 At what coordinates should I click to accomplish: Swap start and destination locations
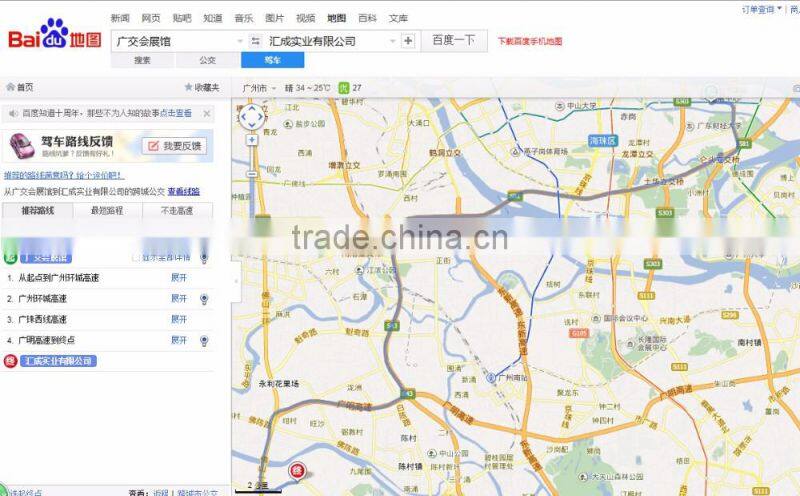[256, 41]
